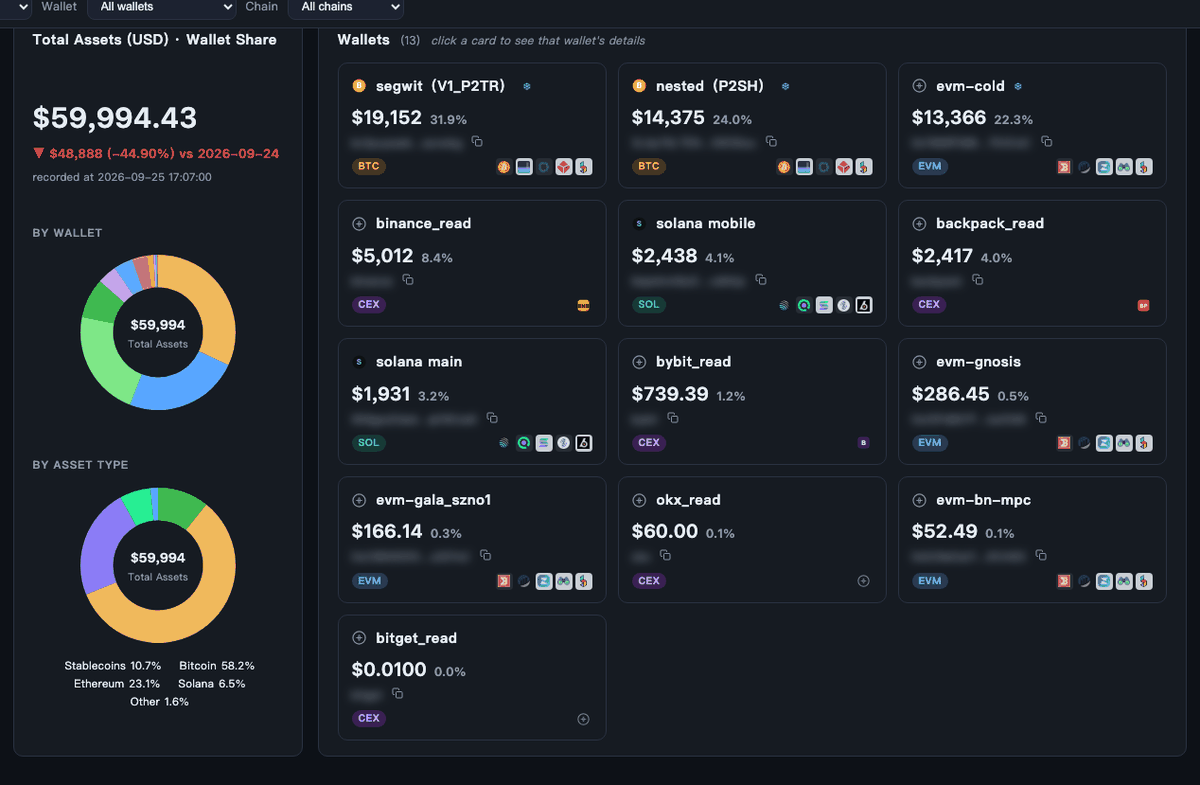
Task: Click the $13,366 balance on evm-cold card
Action: [949, 118]
